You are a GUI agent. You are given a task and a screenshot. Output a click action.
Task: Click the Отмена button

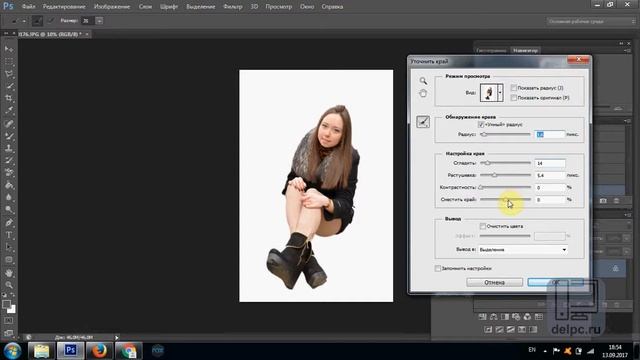click(x=494, y=282)
